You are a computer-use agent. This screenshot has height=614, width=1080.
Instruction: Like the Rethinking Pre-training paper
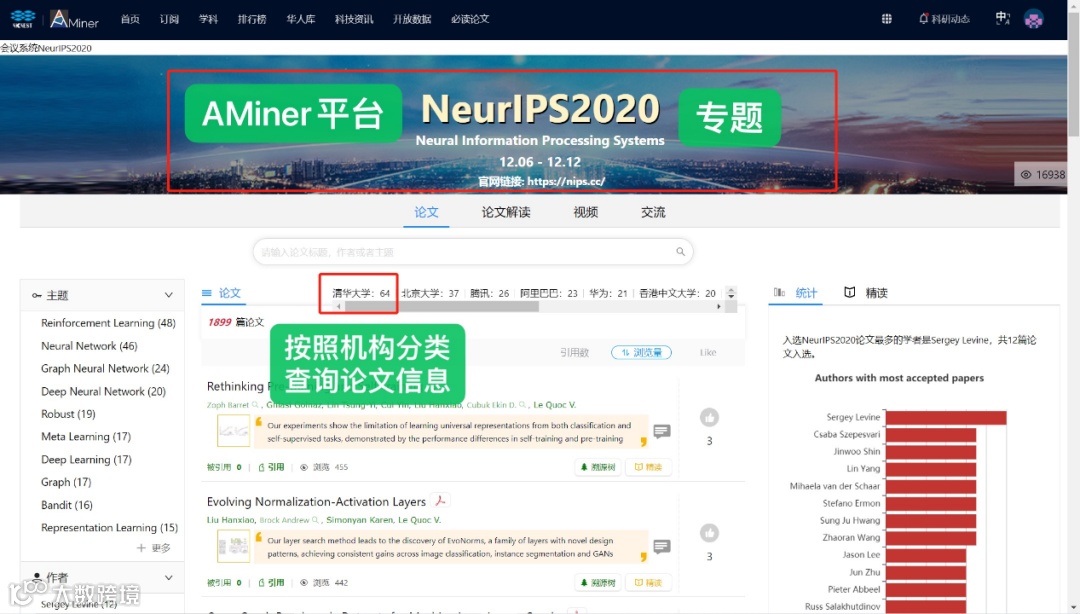point(709,417)
